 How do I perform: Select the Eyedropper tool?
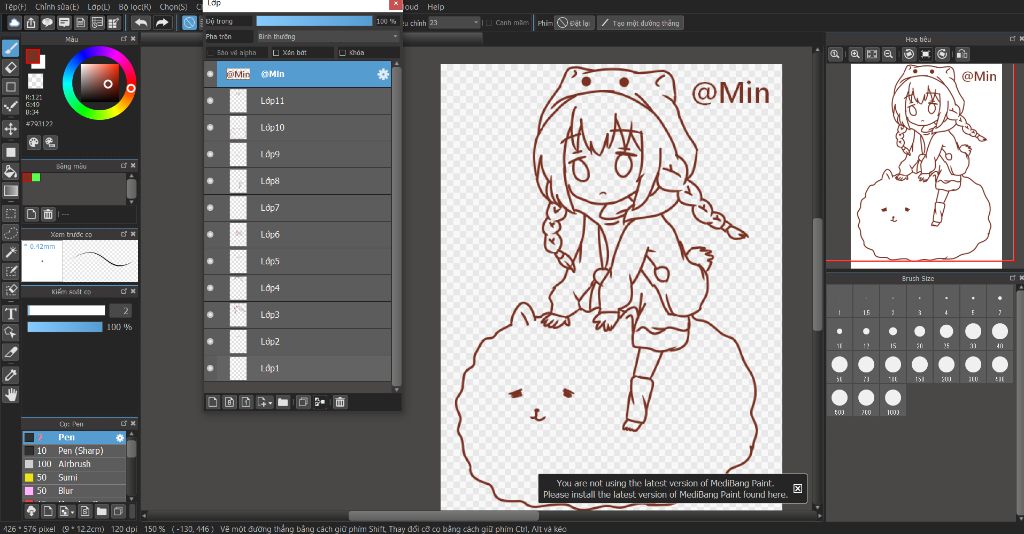pos(10,375)
